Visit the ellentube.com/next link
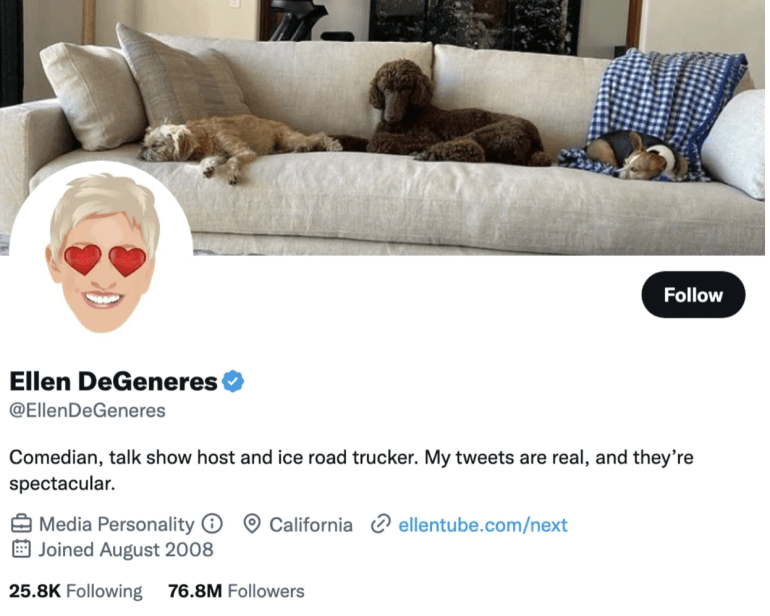770x616 pixels. (x=482, y=524)
